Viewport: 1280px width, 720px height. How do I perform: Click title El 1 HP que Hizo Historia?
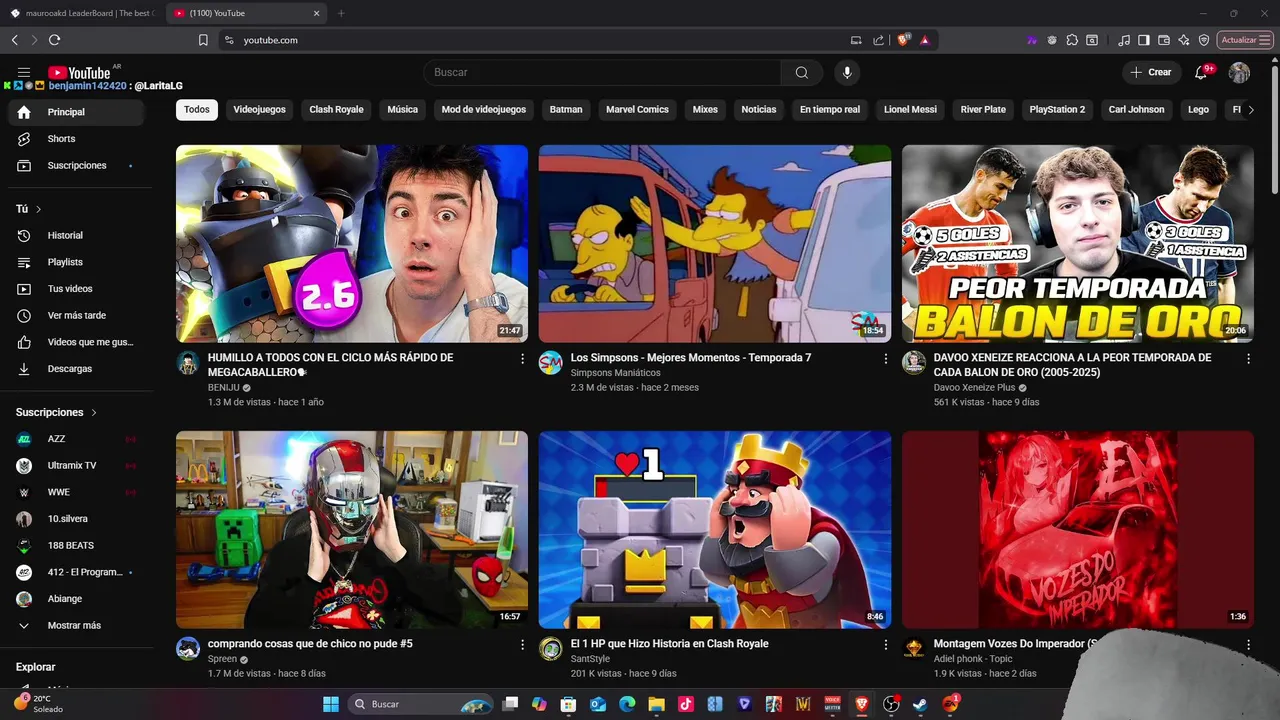(669, 644)
